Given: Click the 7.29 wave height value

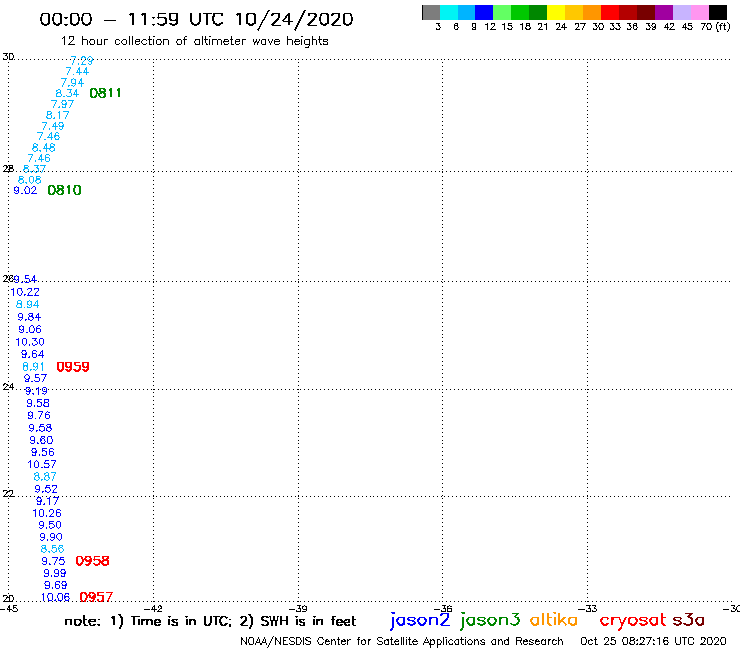Looking at the screenshot, I should point(82,60).
